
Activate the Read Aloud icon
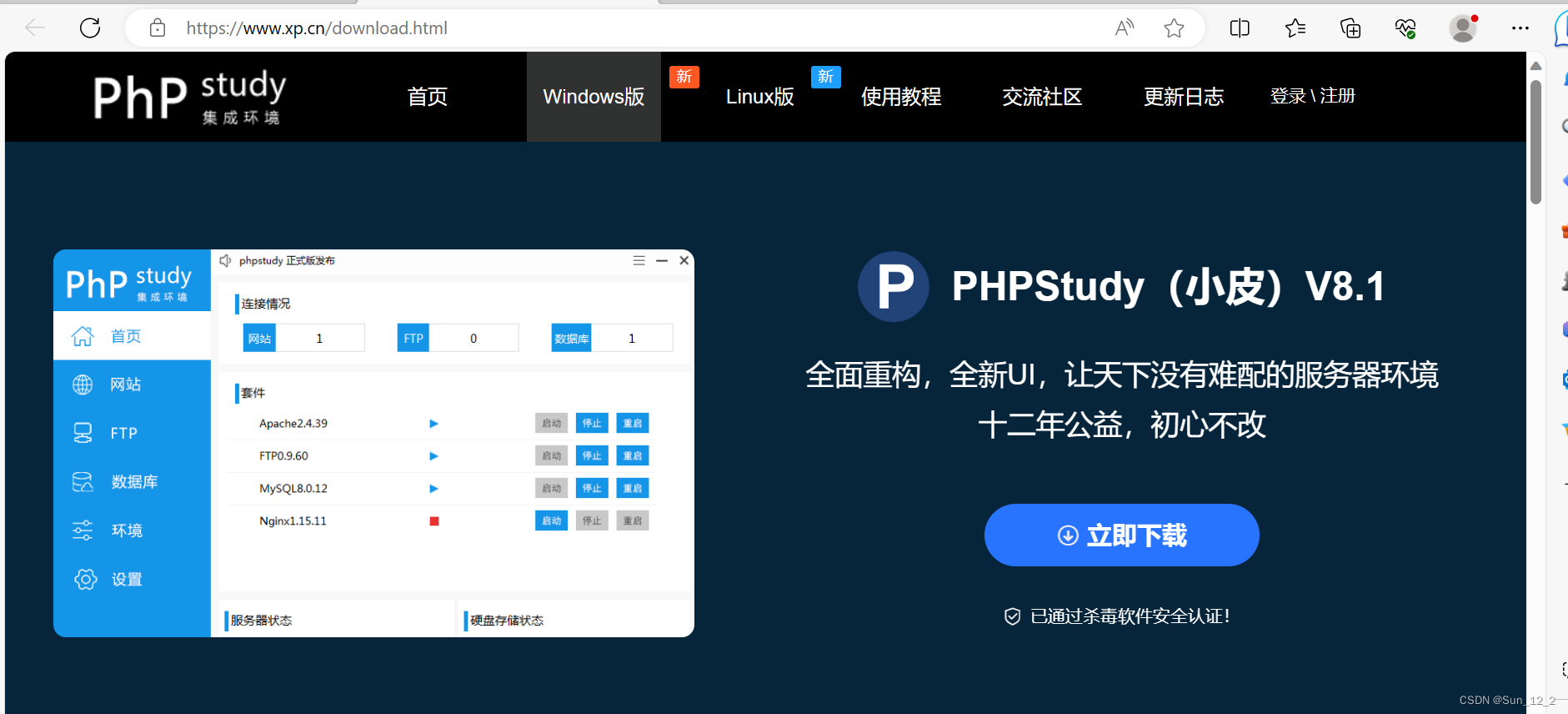(1125, 28)
